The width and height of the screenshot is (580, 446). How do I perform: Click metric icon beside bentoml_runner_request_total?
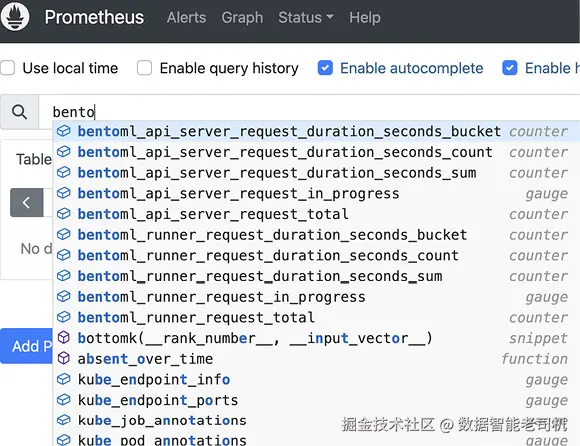(x=64, y=317)
